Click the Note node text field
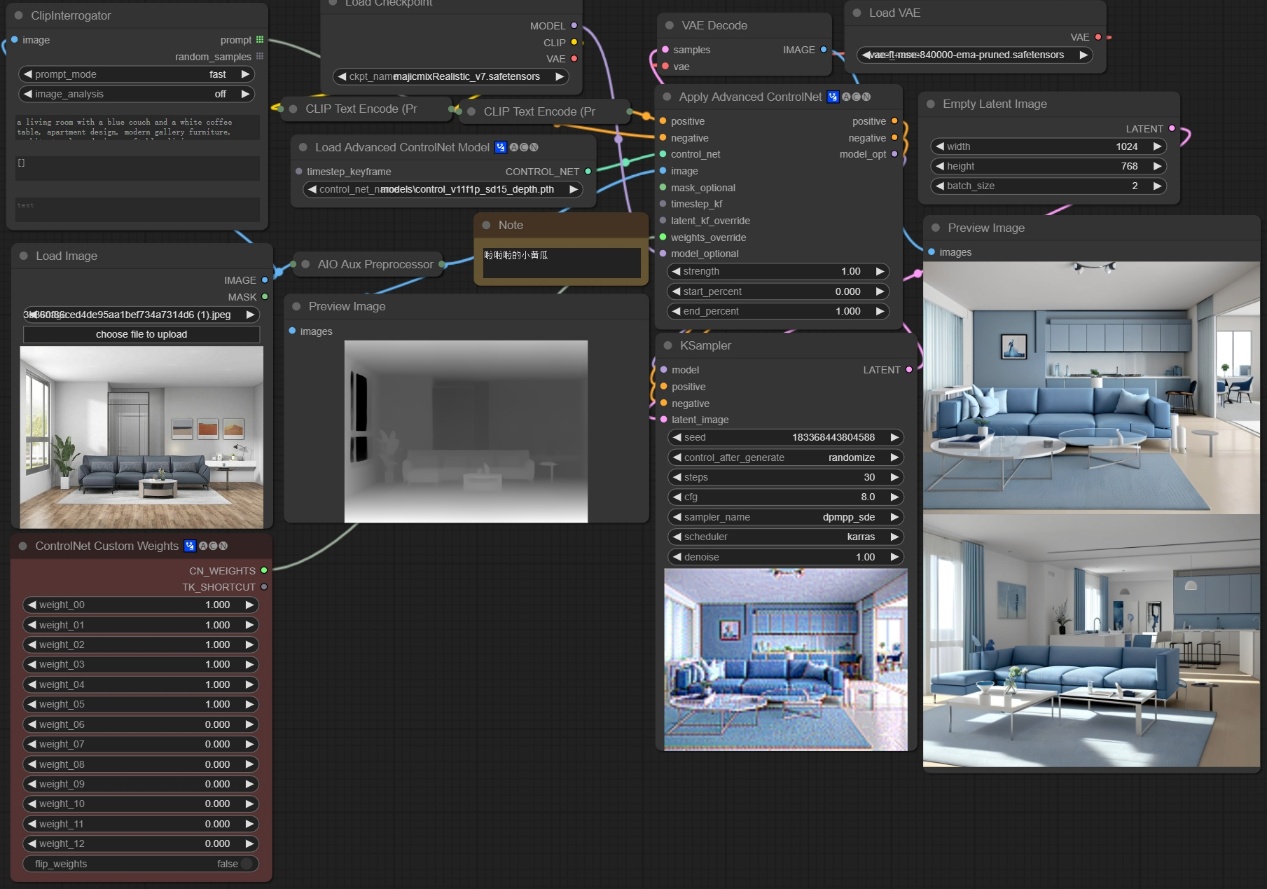Viewport: 1267px width, 889px height. click(x=560, y=262)
